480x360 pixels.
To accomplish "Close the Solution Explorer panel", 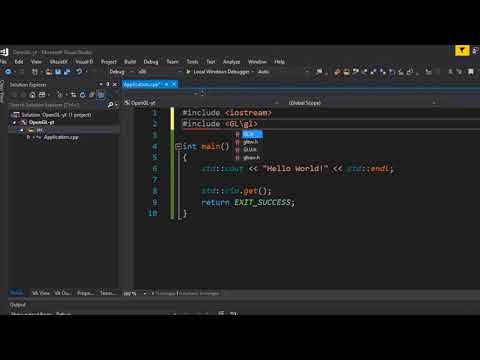I will click(x=115, y=84).
